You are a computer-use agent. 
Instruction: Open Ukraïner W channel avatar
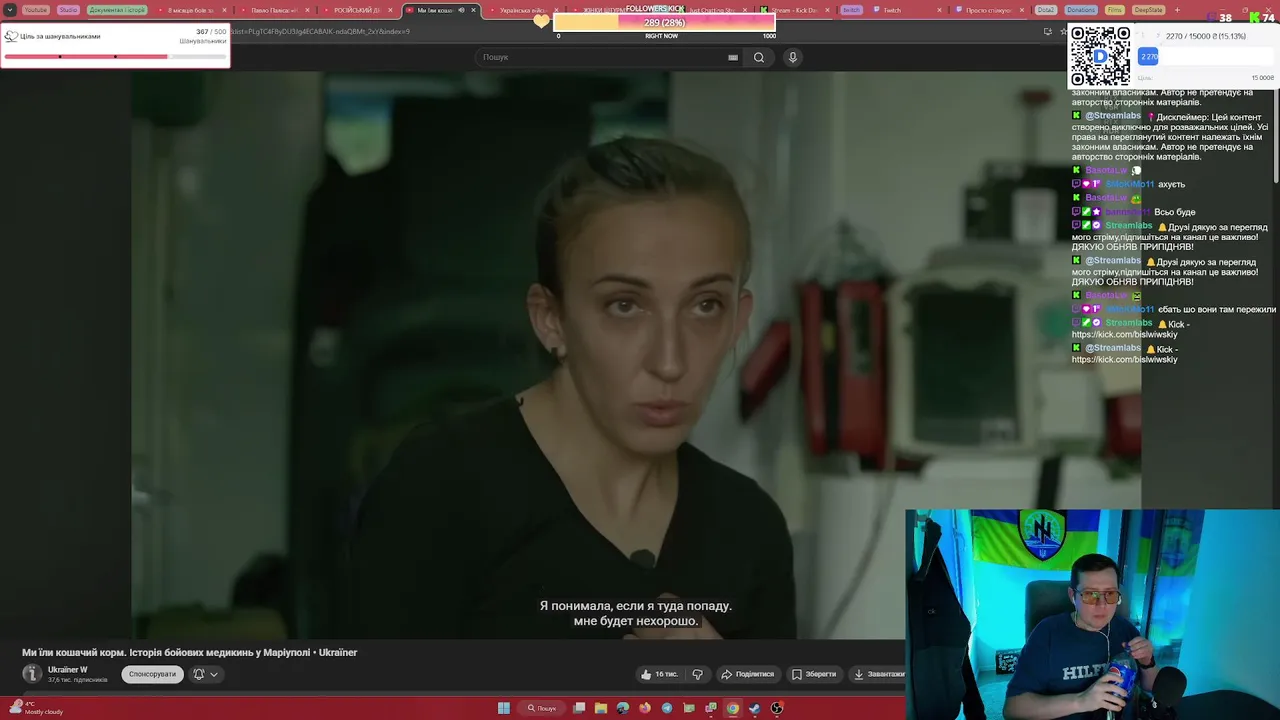32,674
